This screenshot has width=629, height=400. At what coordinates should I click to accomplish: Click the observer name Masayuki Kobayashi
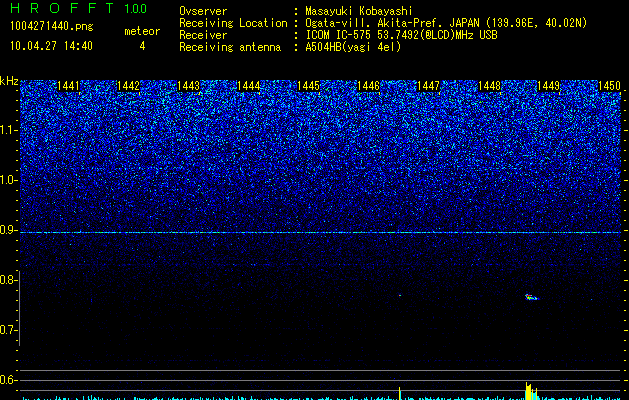tap(359, 11)
